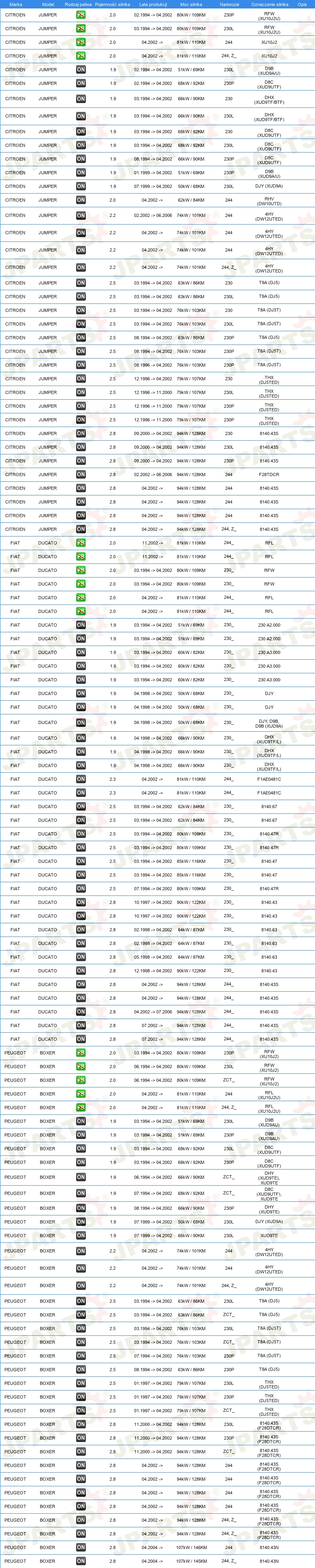Click the ON diesel icon in Citroen F28DTCR row
This screenshot has height=1568, width=315.
coord(81,475)
